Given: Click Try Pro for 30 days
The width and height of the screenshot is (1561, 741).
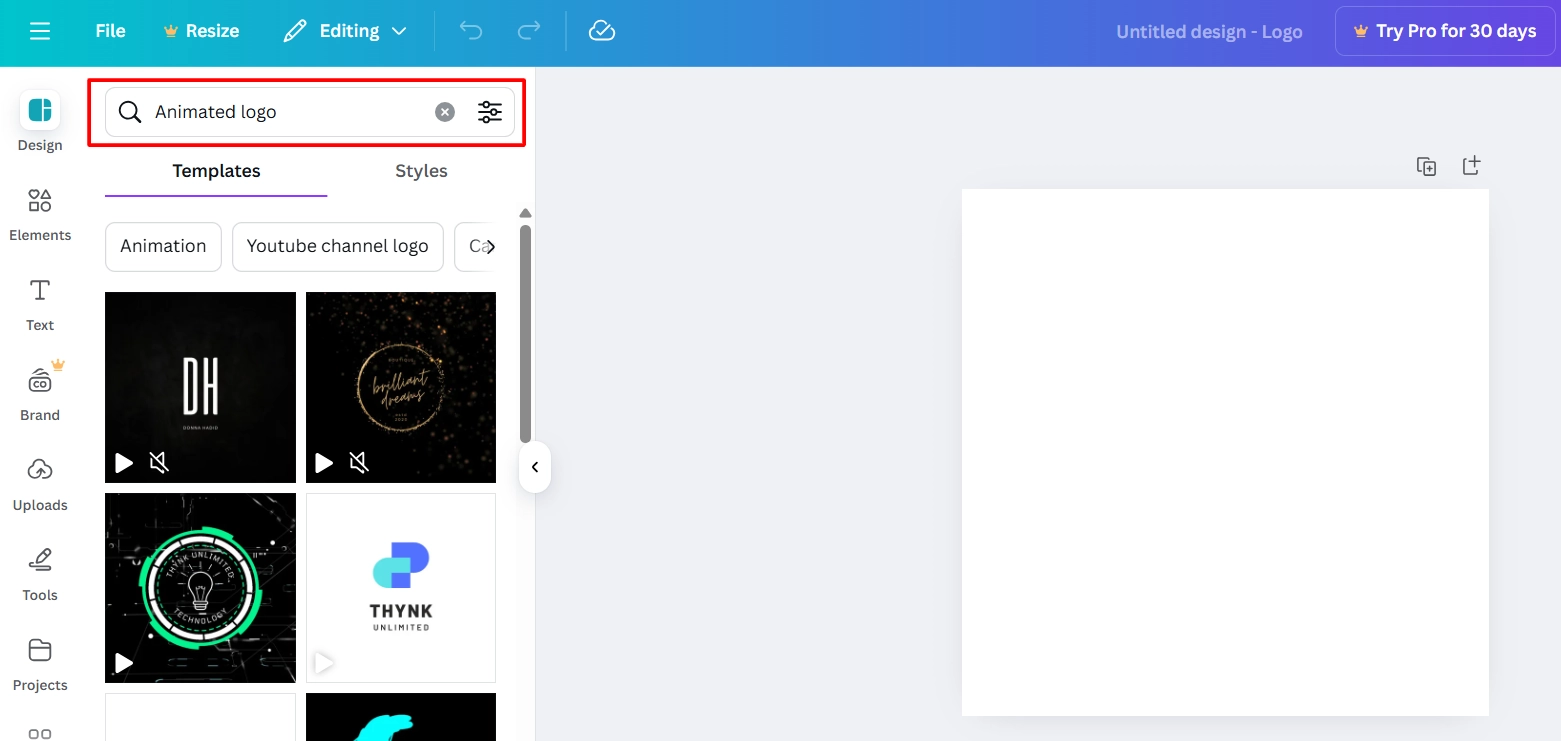Looking at the screenshot, I should (1444, 30).
